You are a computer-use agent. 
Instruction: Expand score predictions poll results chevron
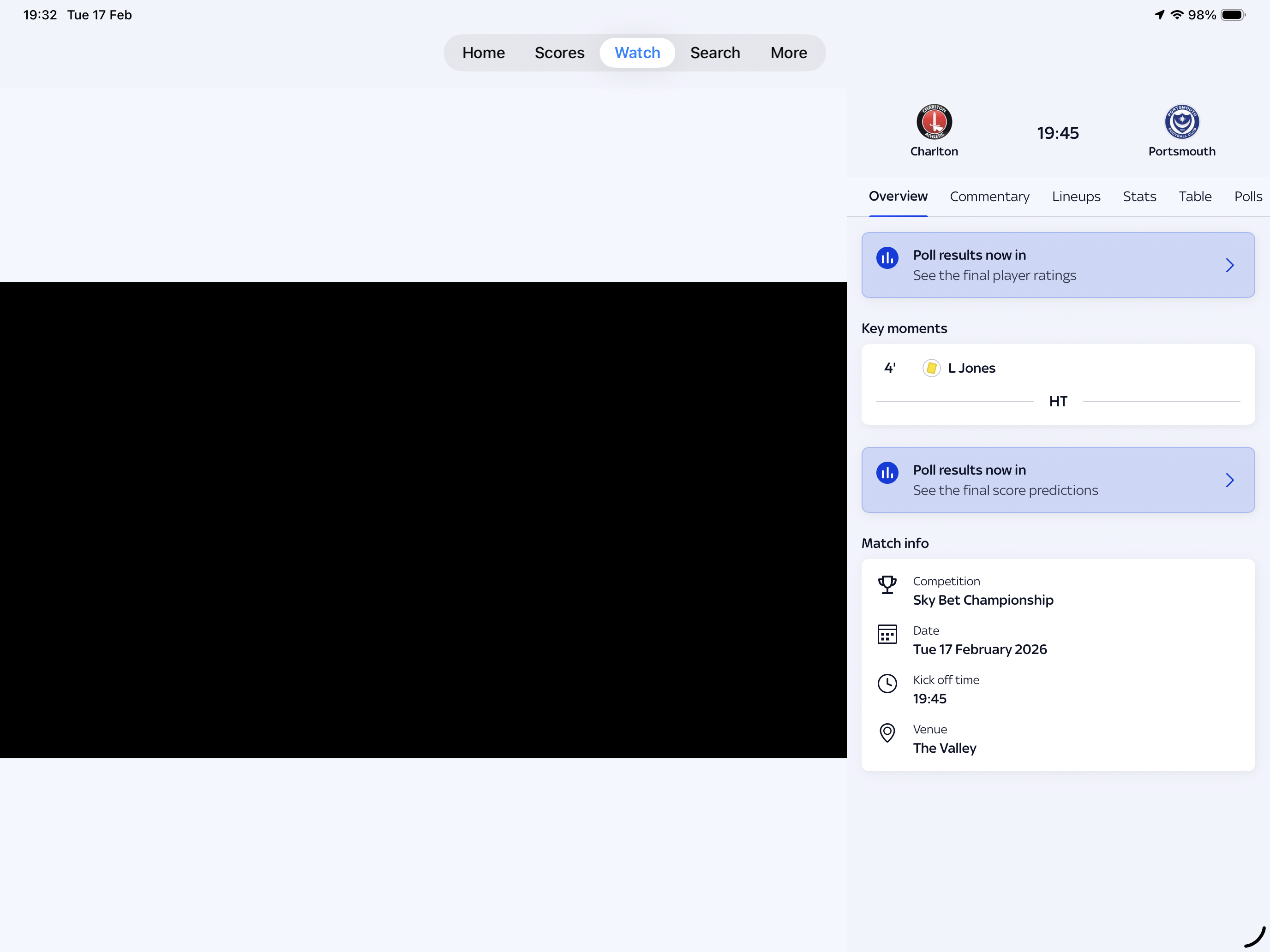pyautogui.click(x=1229, y=480)
